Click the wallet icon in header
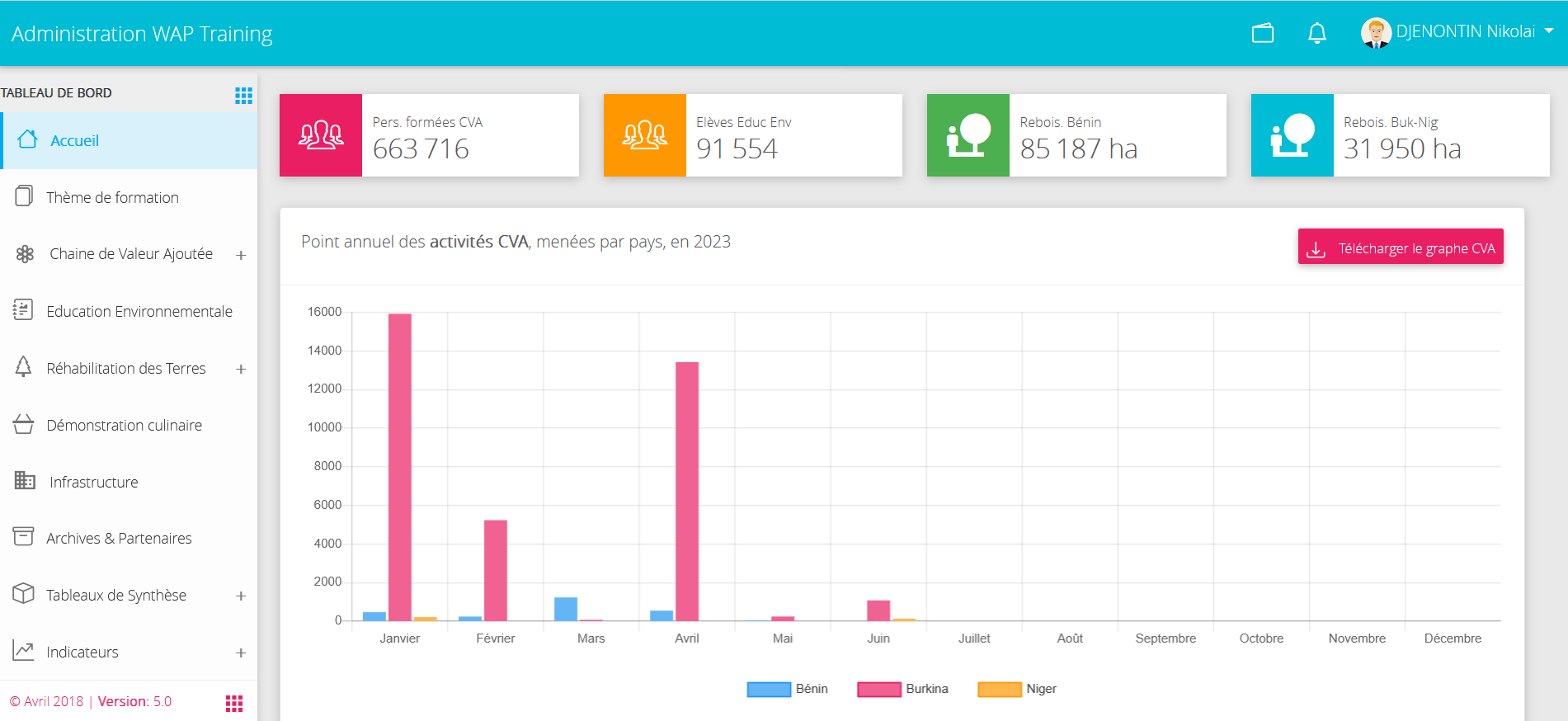The width and height of the screenshot is (1568, 721). click(1263, 33)
